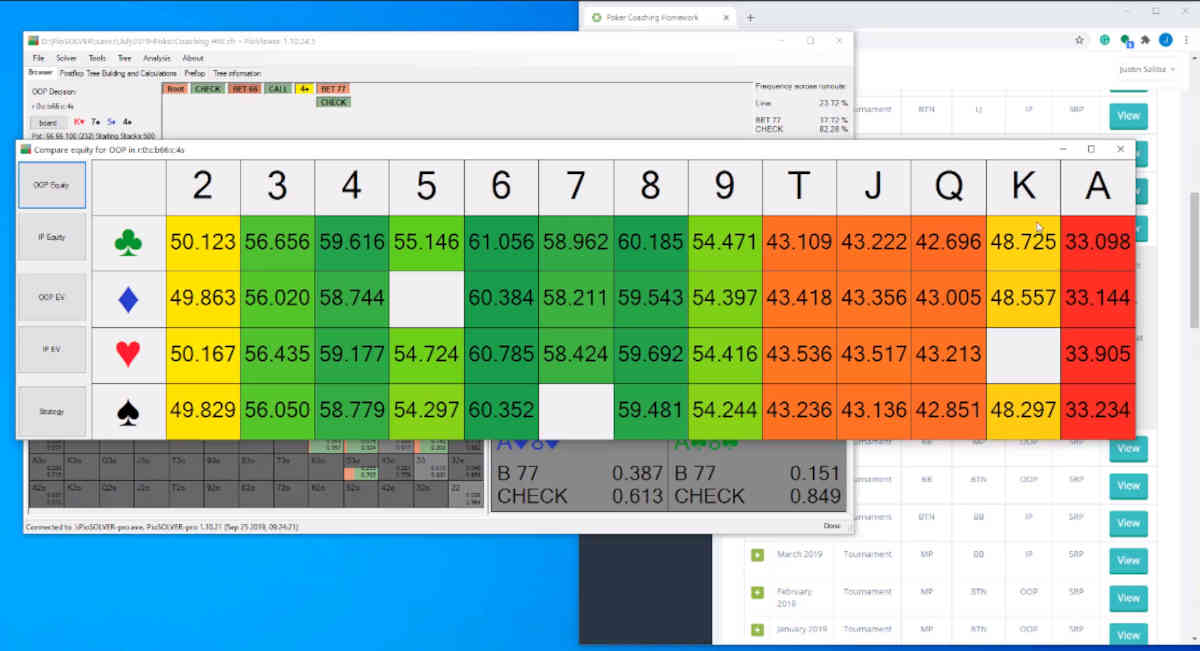The height and width of the screenshot is (651, 1200).
Task: Show the Strategy view
Action: coord(51,411)
